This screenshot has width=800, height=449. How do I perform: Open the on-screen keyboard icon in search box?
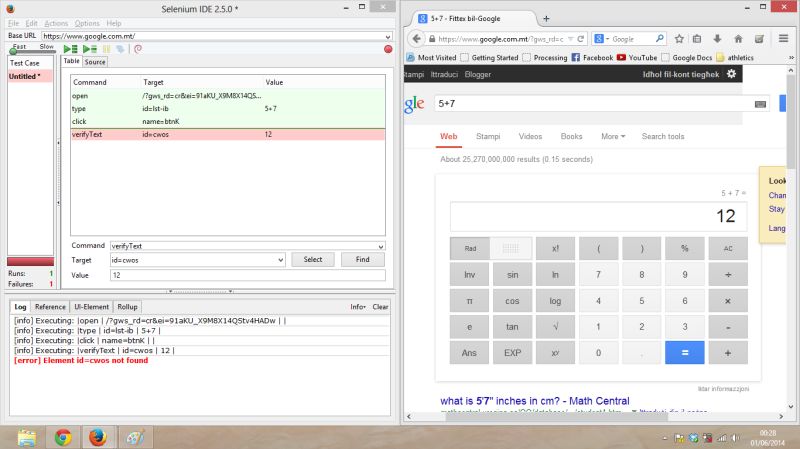click(x=760, y=104)
